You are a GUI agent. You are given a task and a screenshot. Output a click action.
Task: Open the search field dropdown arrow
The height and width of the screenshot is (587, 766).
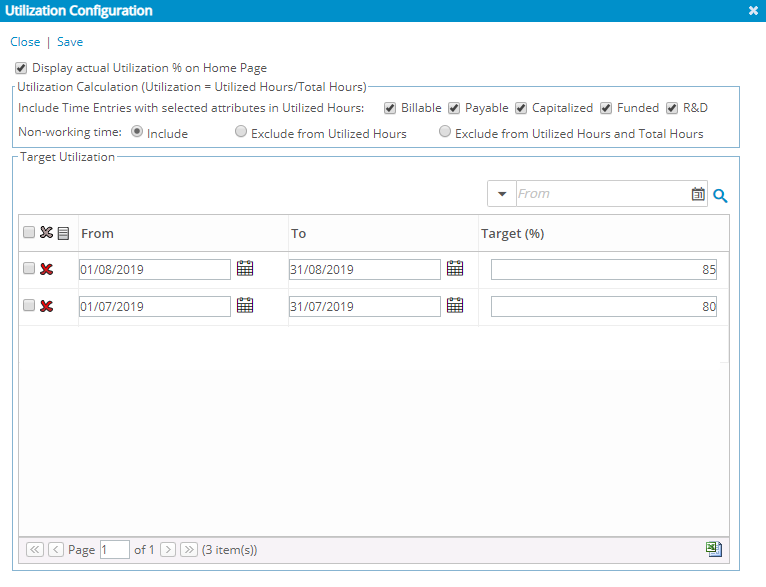(x=502, y=194)
